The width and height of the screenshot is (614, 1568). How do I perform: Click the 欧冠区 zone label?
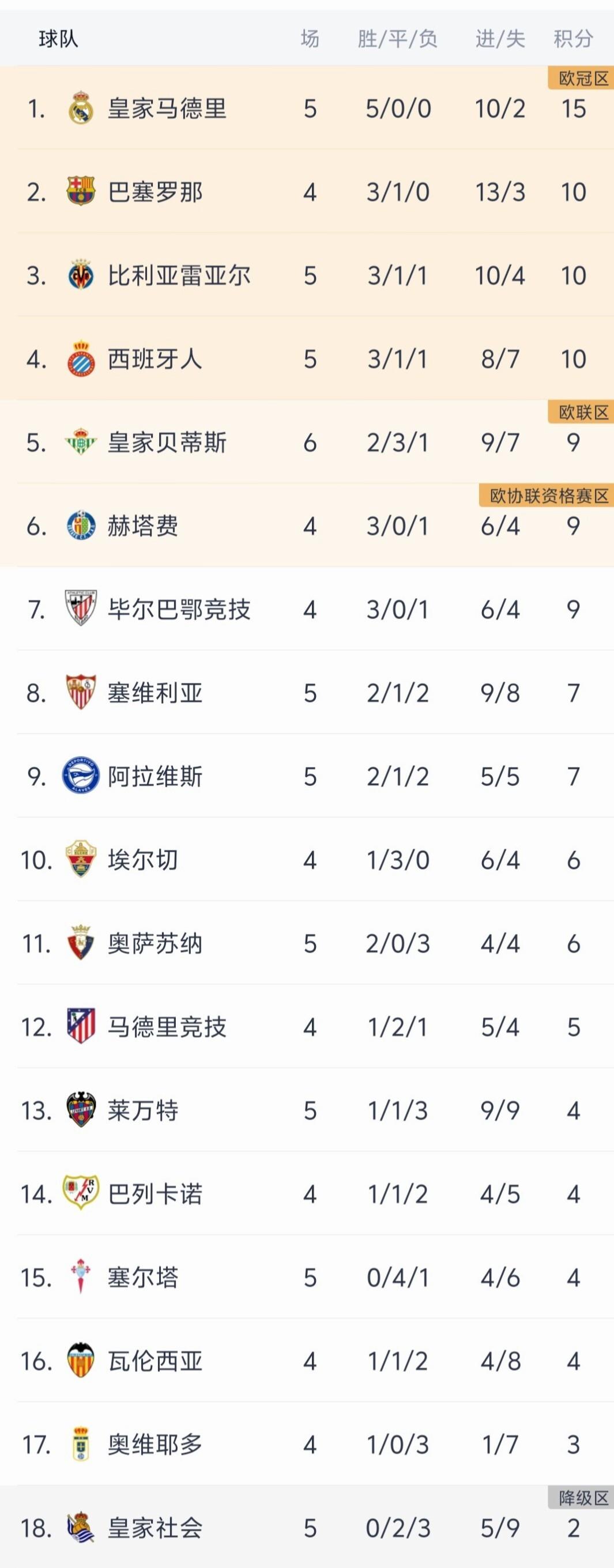click(x=583, y=78)
